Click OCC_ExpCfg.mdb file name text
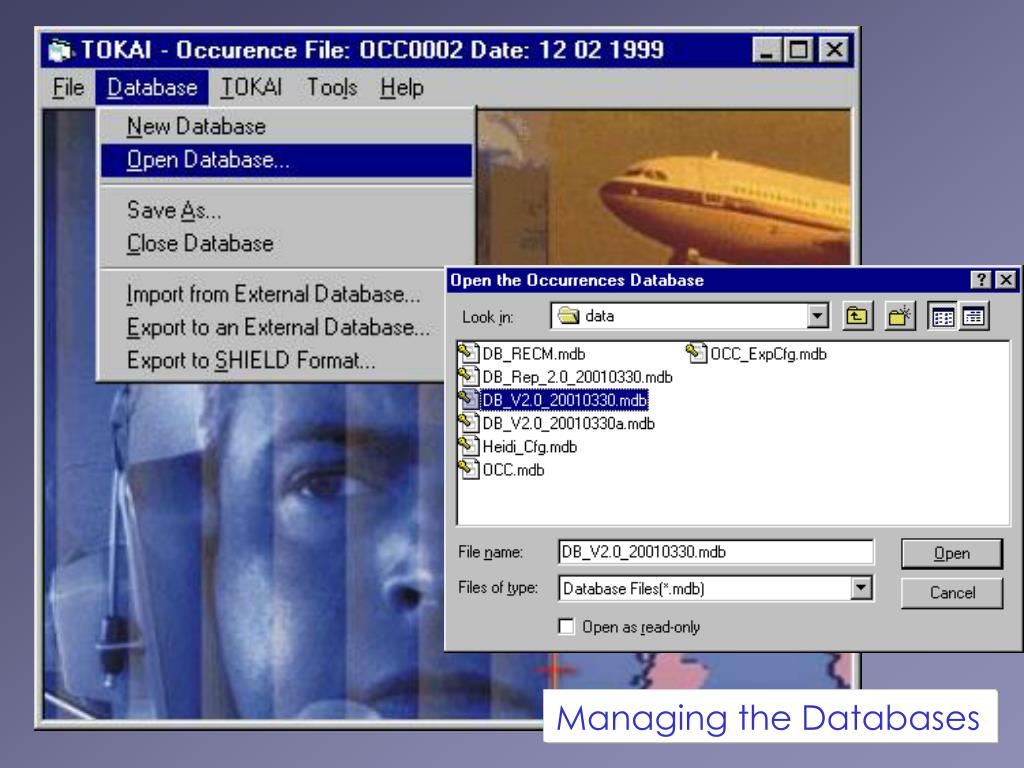This screenshot has width=1024, height=768. point(769,354)
